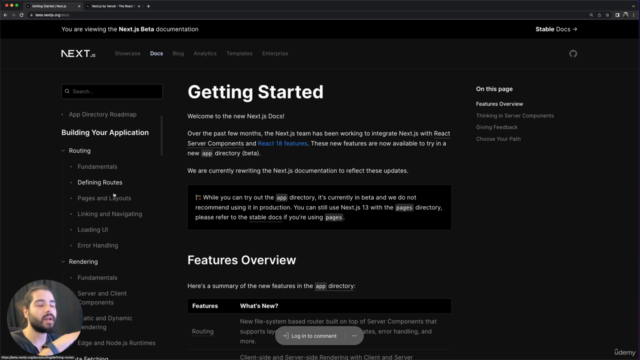Jump to Features Overview in On this page
Viewport: 640px width, 360px height.
tap(499, 104)
